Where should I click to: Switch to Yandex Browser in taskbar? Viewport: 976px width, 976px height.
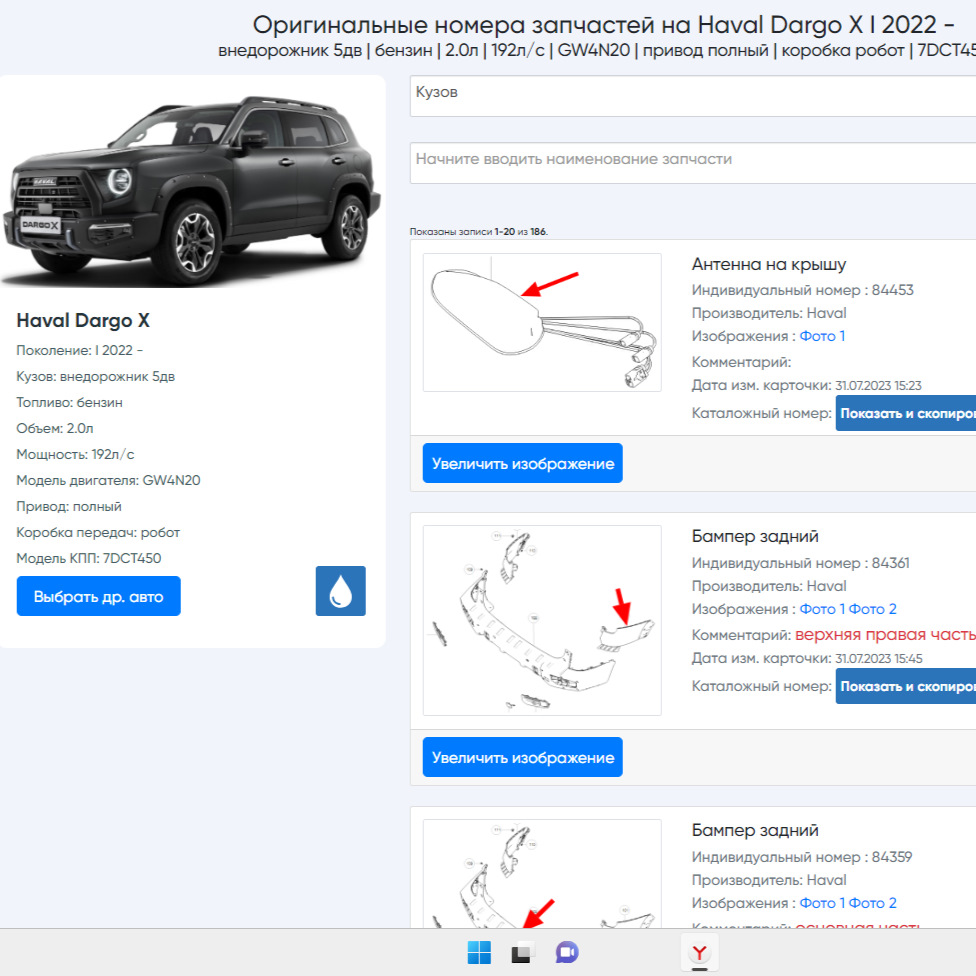(x=700, y=952)
